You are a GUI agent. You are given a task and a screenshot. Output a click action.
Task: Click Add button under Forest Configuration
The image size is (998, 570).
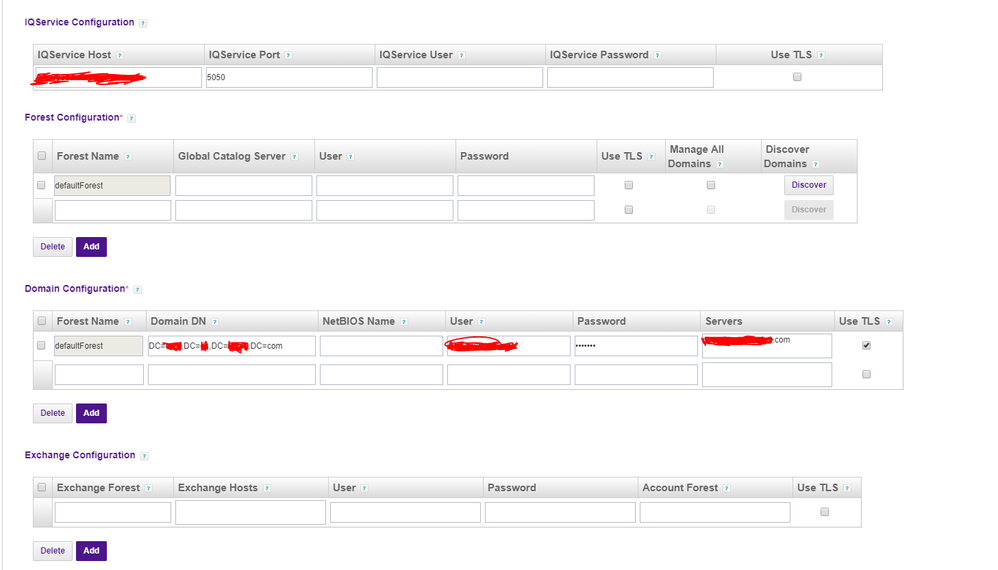click(x=91, y=247)
